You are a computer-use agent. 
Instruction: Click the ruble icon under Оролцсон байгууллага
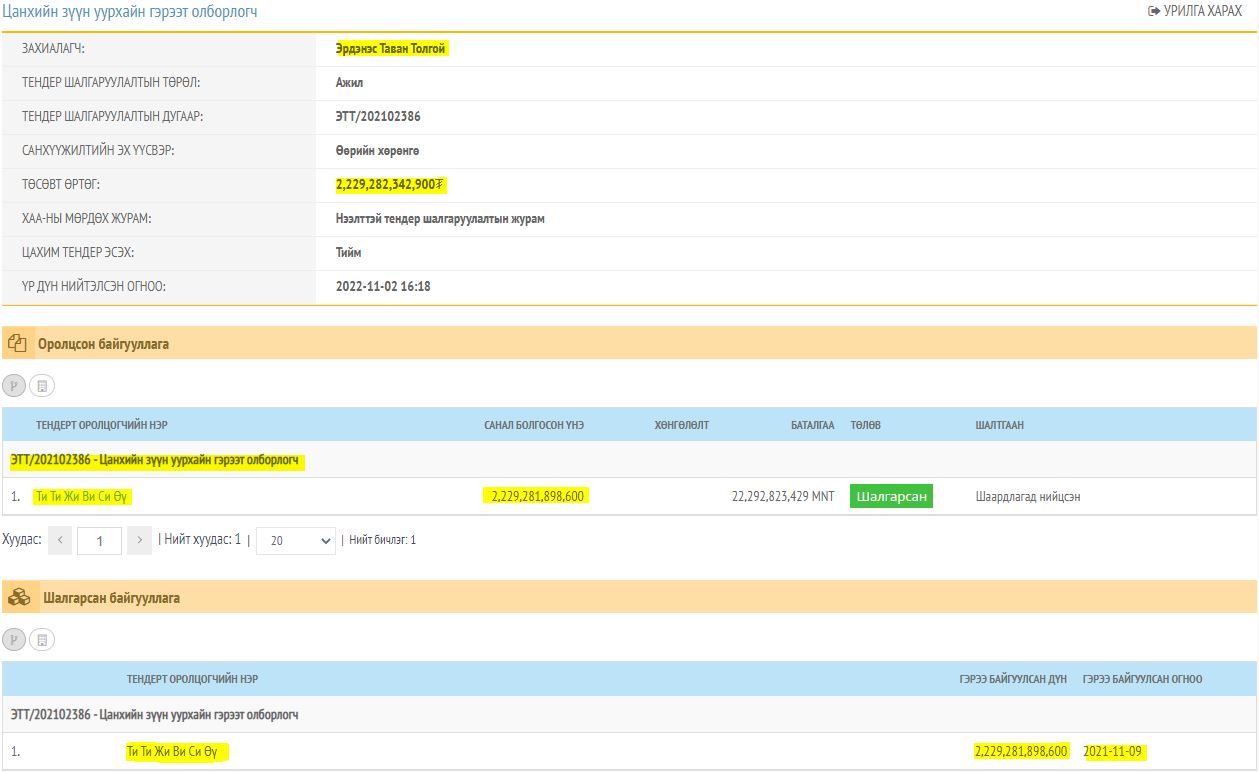pyautogui.click(x=14, y=385)
